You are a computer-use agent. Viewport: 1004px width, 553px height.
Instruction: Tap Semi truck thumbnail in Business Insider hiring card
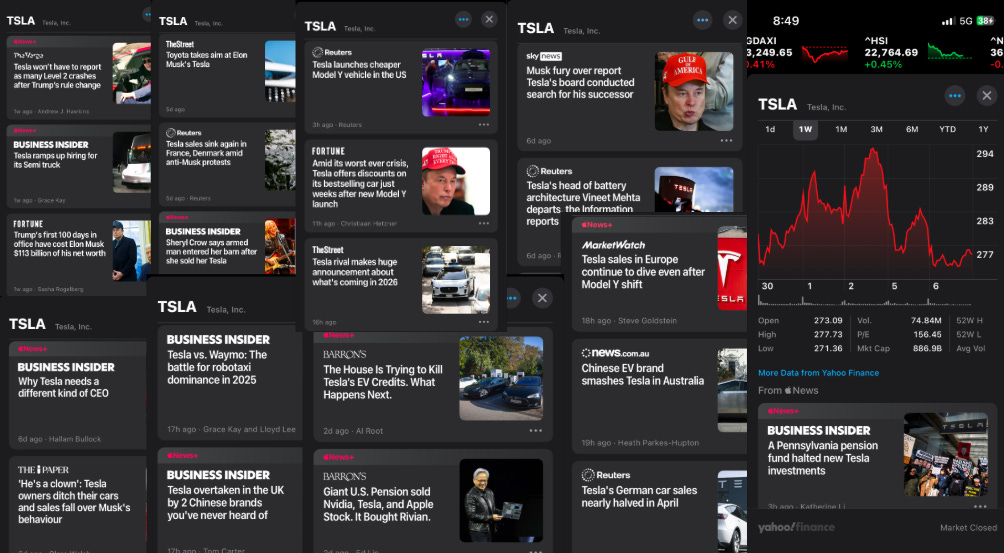point(132,163)
